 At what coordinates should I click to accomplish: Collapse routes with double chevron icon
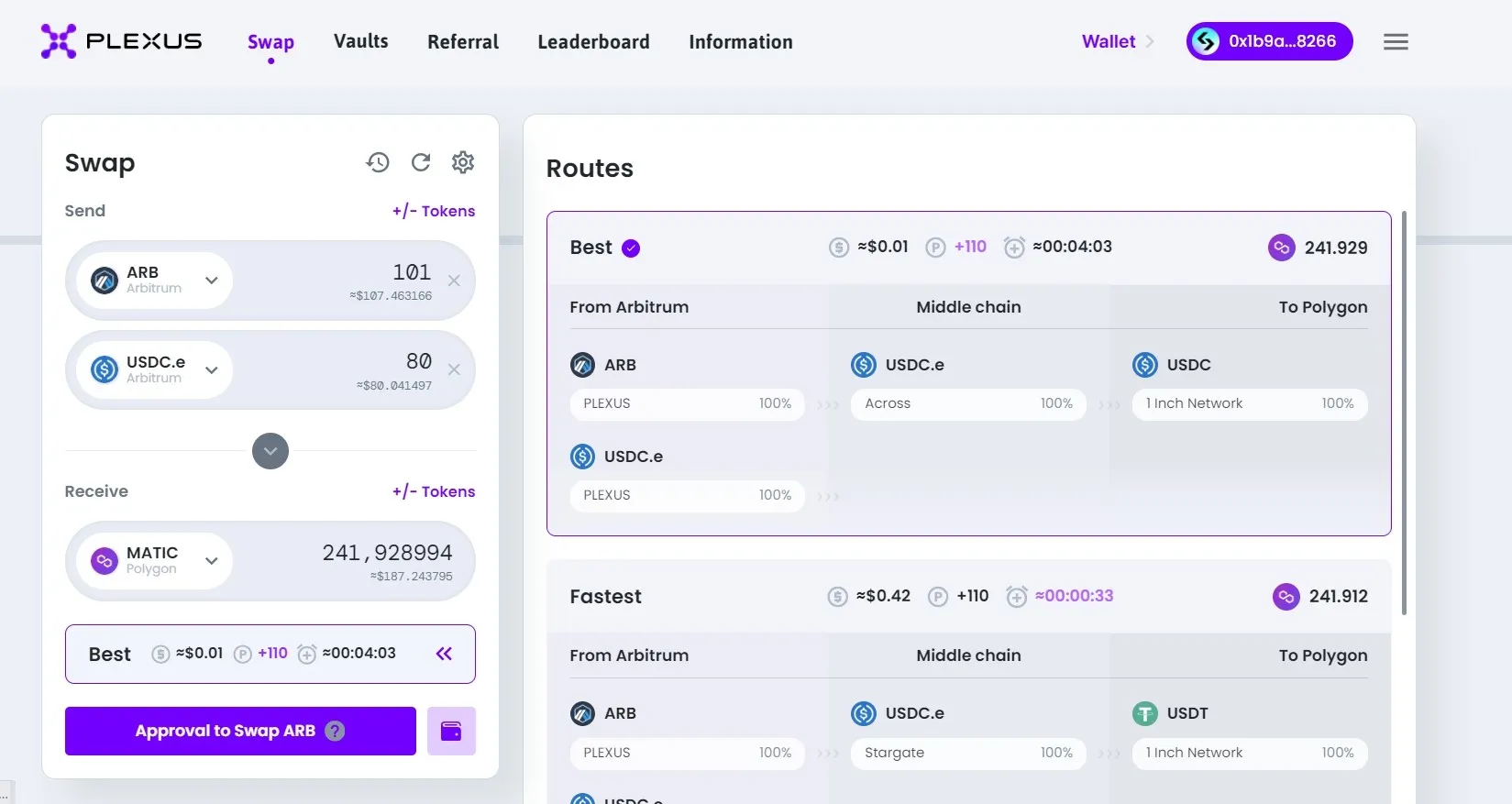445,654
